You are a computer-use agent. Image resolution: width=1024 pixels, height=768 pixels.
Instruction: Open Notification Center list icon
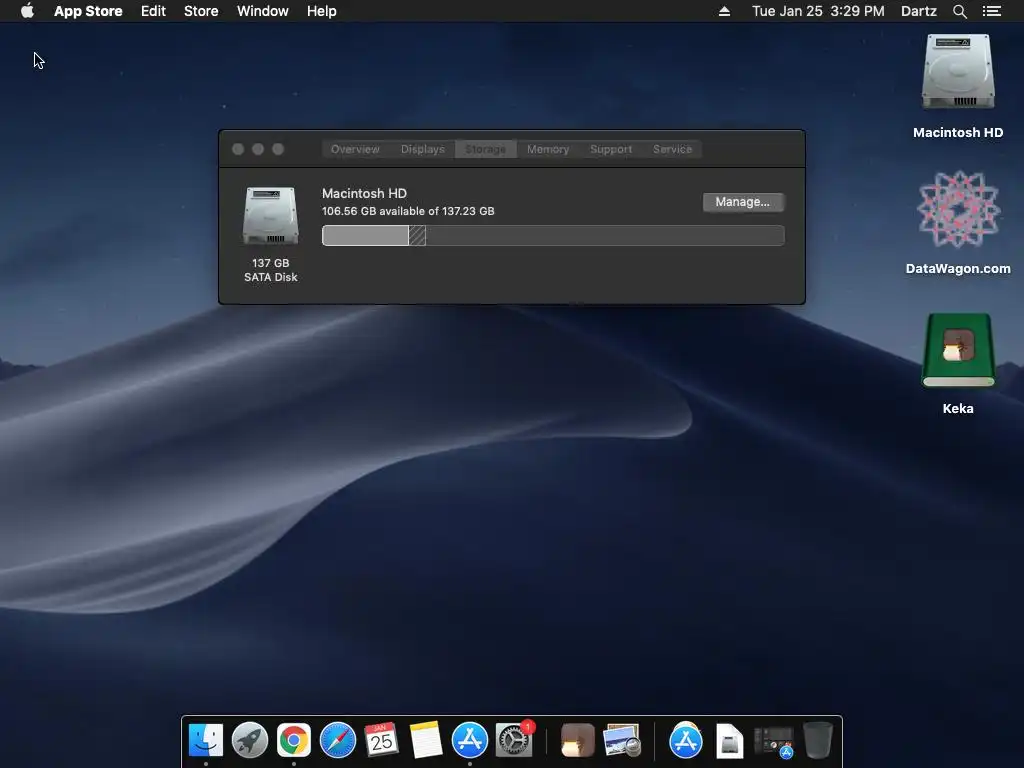click(992, 11)
